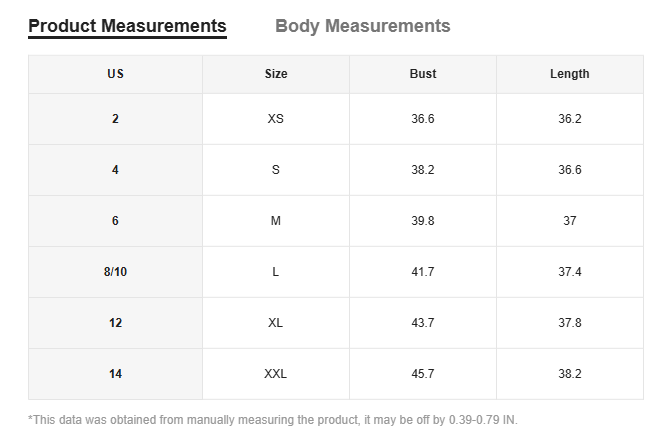
Task: Click the 39.8 bust measurement cell
Action: point(423,221)
